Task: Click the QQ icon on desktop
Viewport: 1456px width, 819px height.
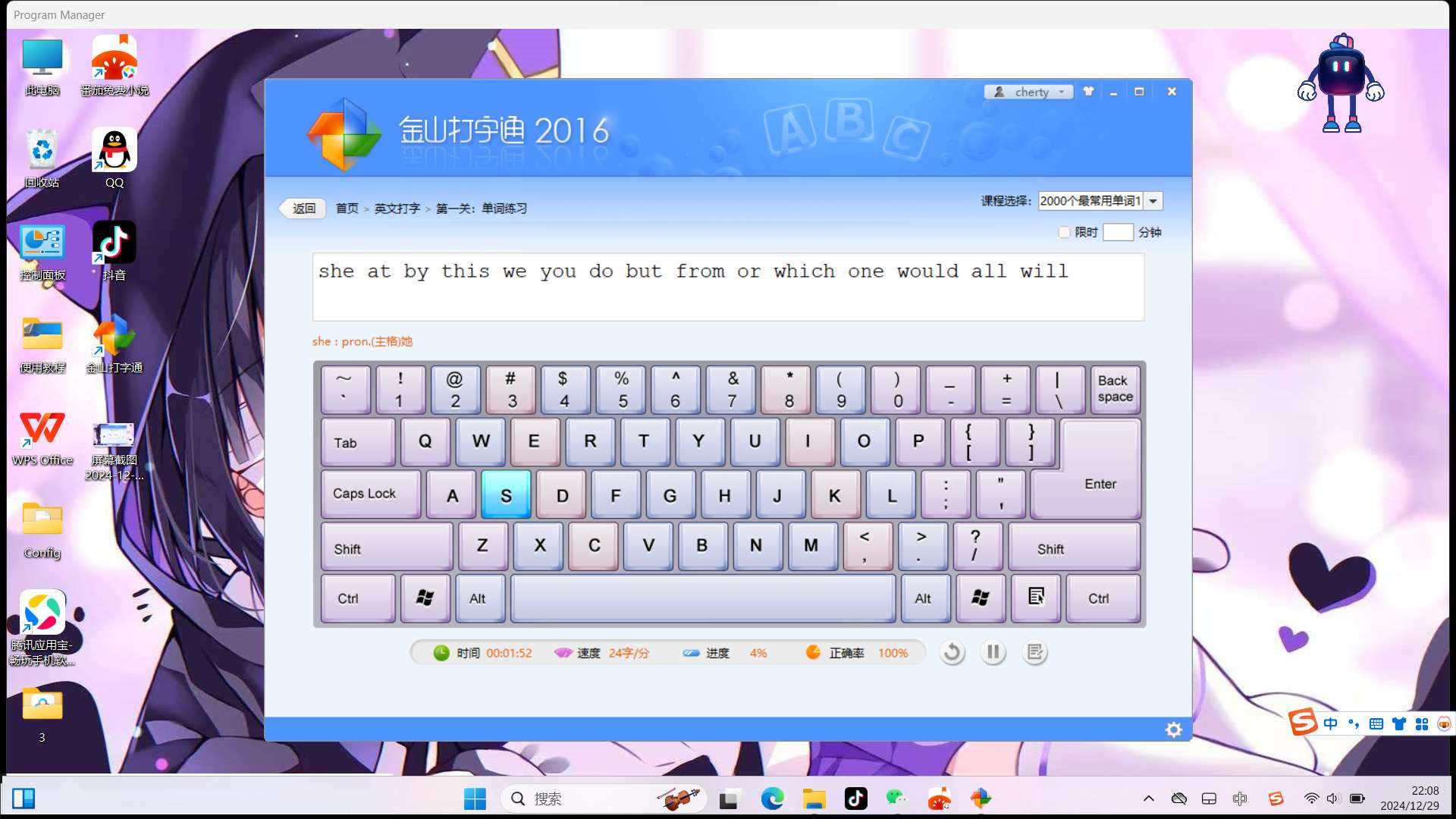Action: point(113,155)
